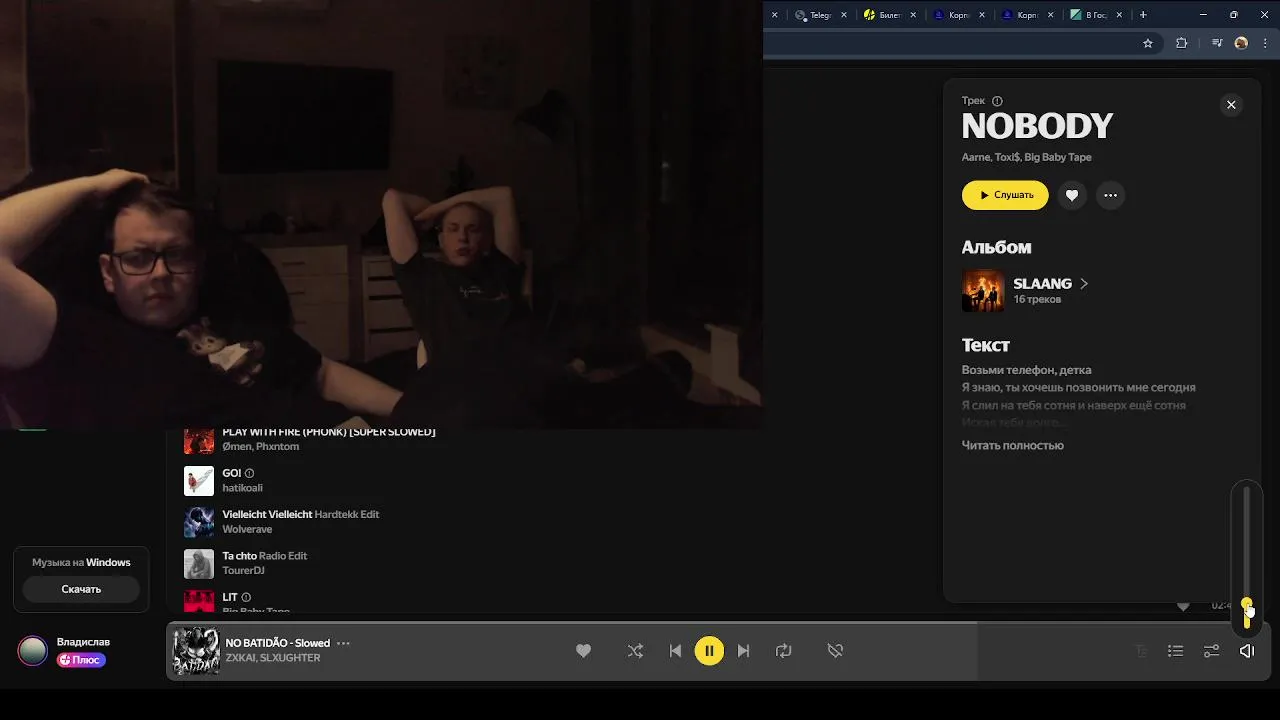Close the В Гос browser tab

tap(1119, 15)
